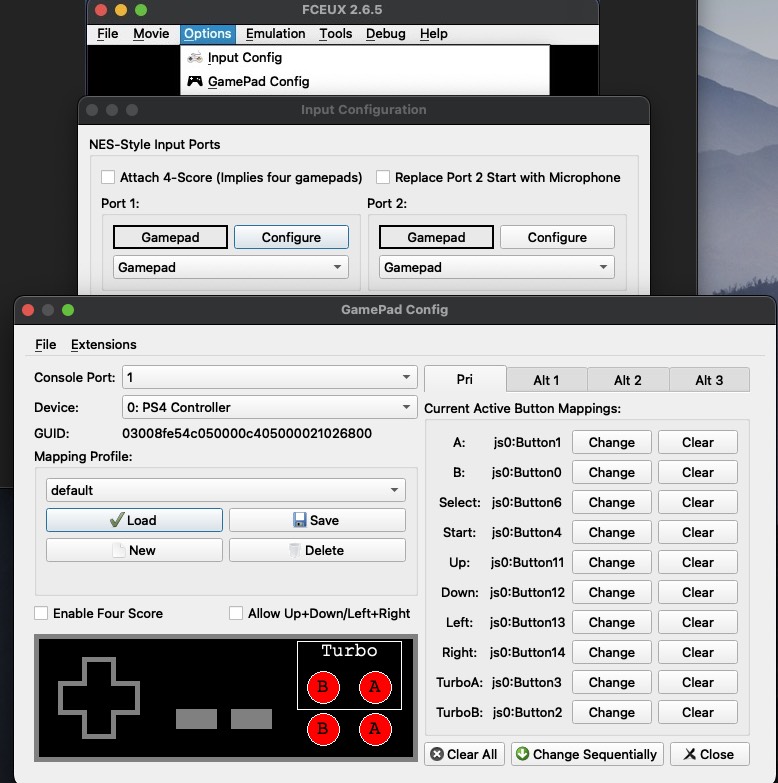Switch to the Alt 1 tab
Screen dimensions: 778x783
click(546, 380)
